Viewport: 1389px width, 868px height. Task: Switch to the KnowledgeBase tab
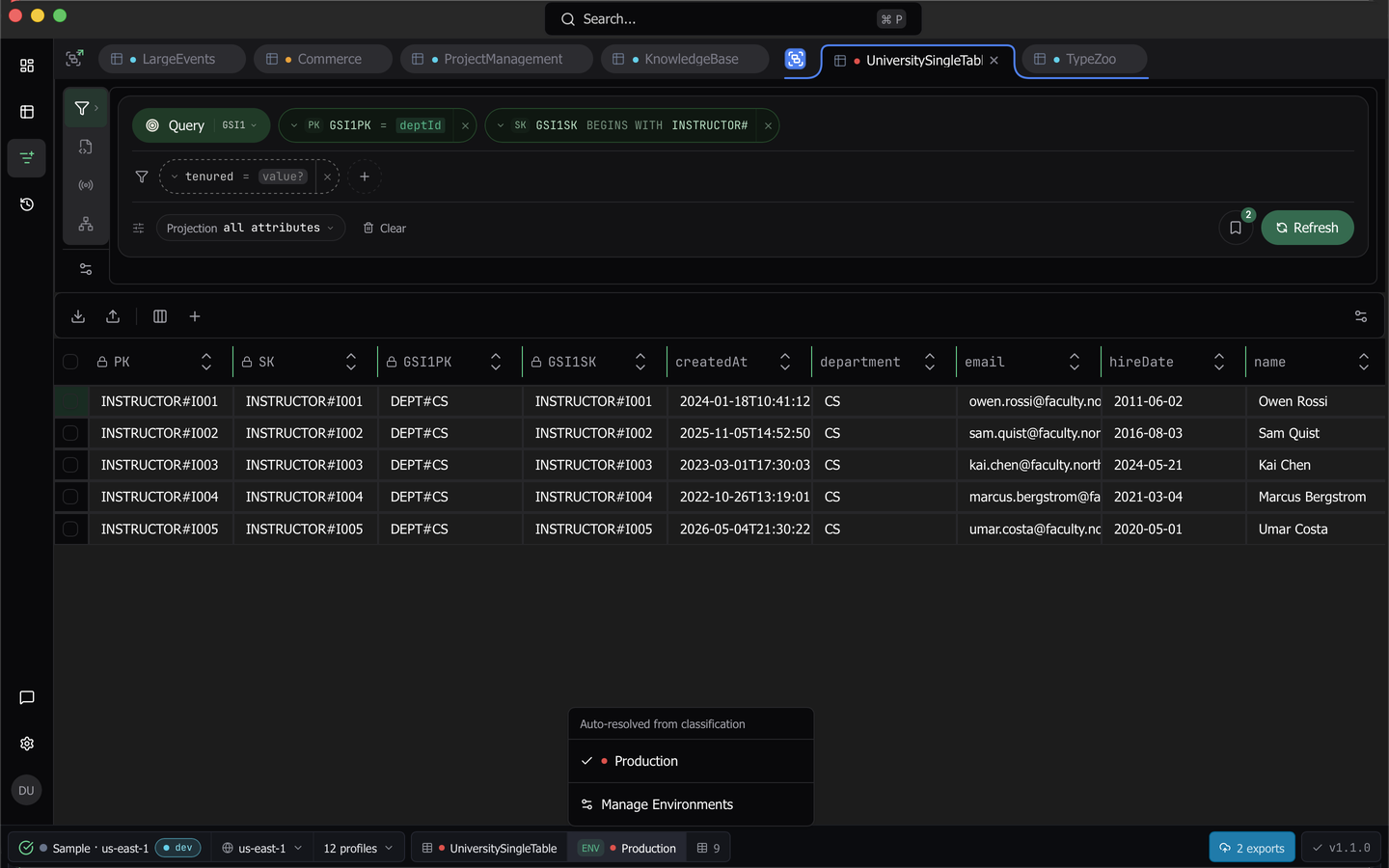(x=684, y=59)
